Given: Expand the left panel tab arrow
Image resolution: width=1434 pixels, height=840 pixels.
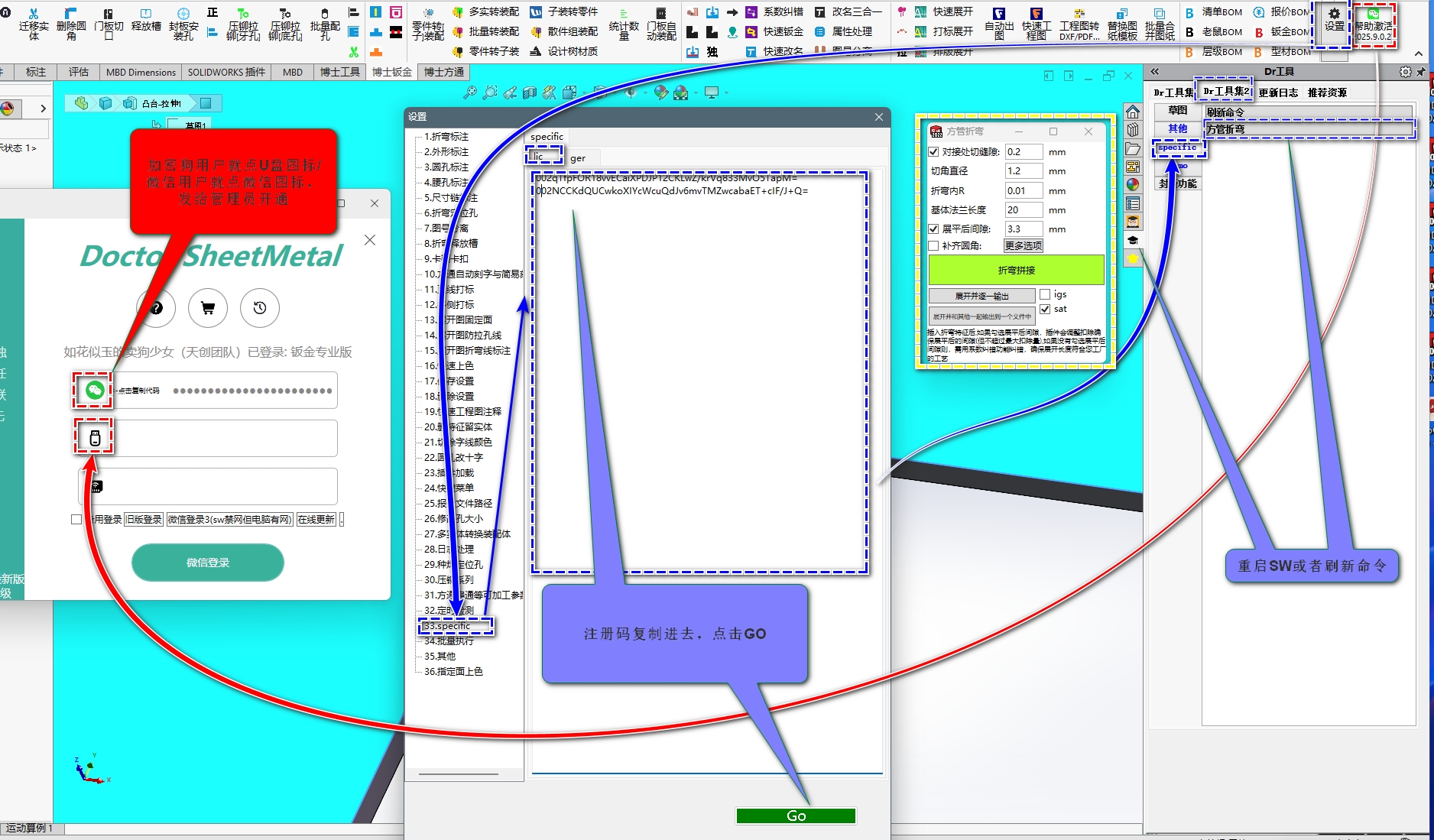Looking at the screenshot, I should coord(44,109).
